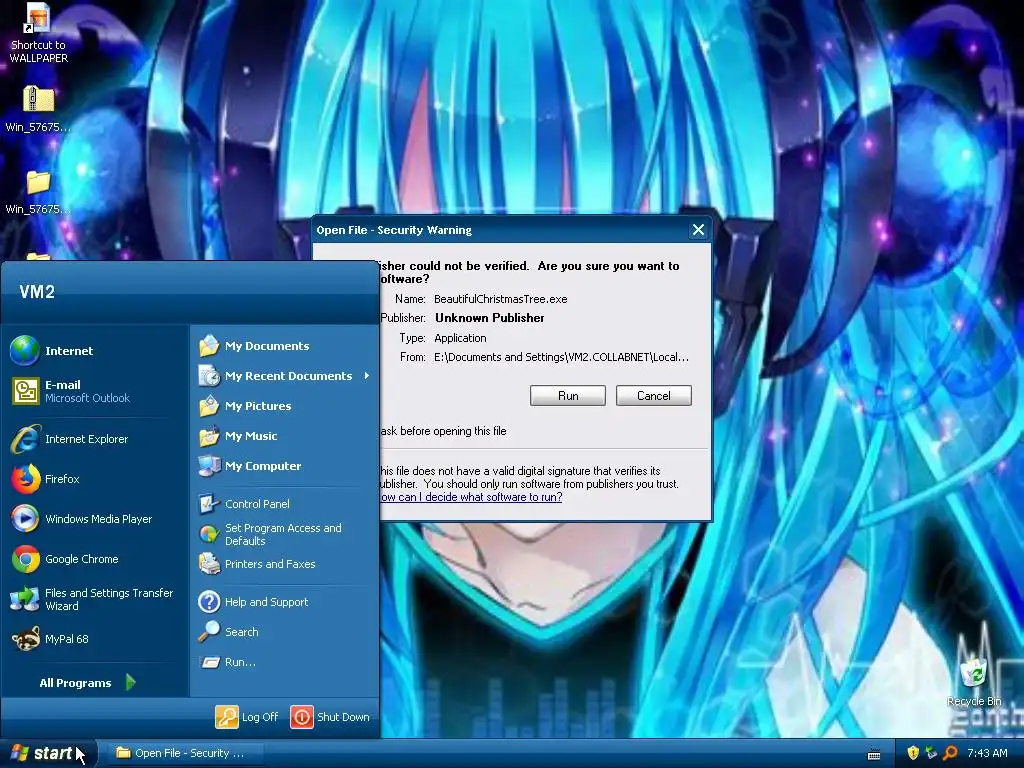Click Run in the Security Warning dialog
This screenshot has height=768, width=1024.
[568, 396]
